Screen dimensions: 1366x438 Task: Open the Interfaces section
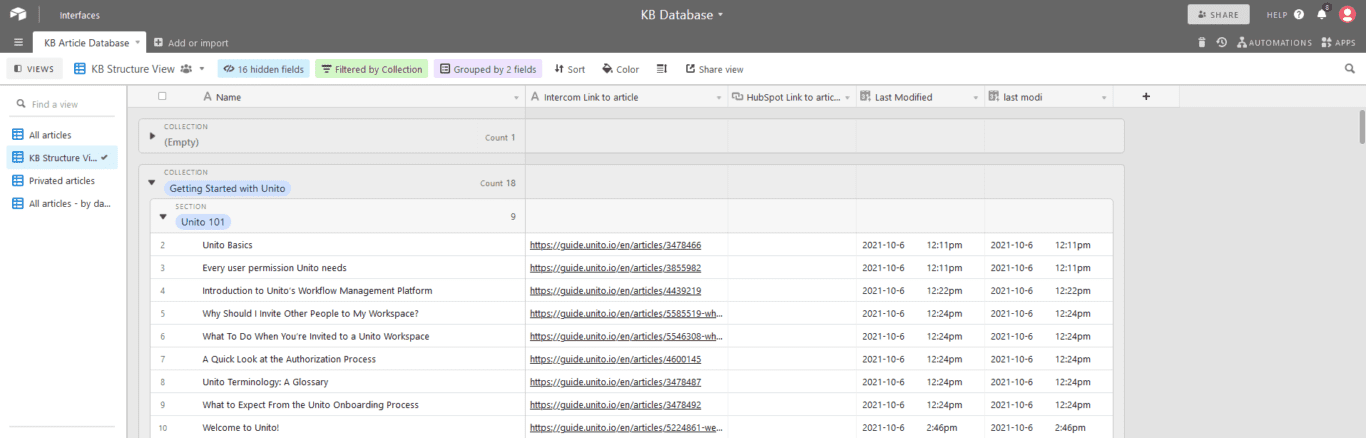(x=79, y=15)
